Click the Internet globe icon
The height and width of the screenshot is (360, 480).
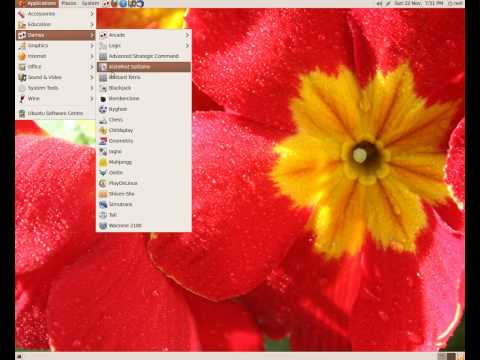[22, 56]
